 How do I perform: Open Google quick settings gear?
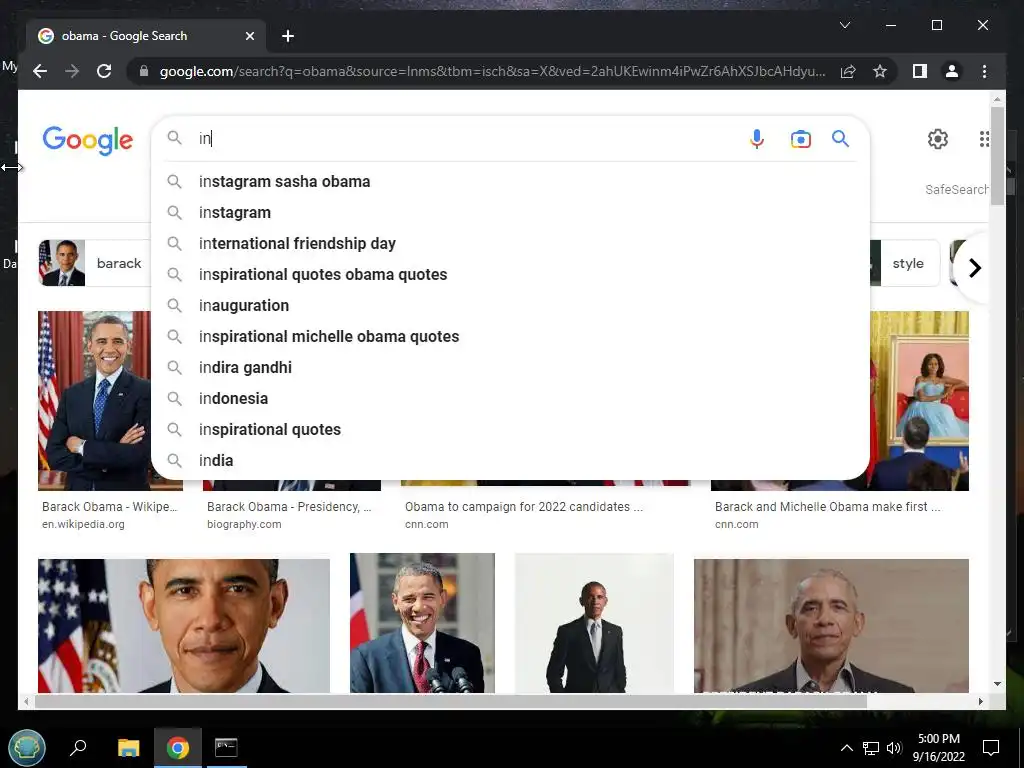(938, 138)
